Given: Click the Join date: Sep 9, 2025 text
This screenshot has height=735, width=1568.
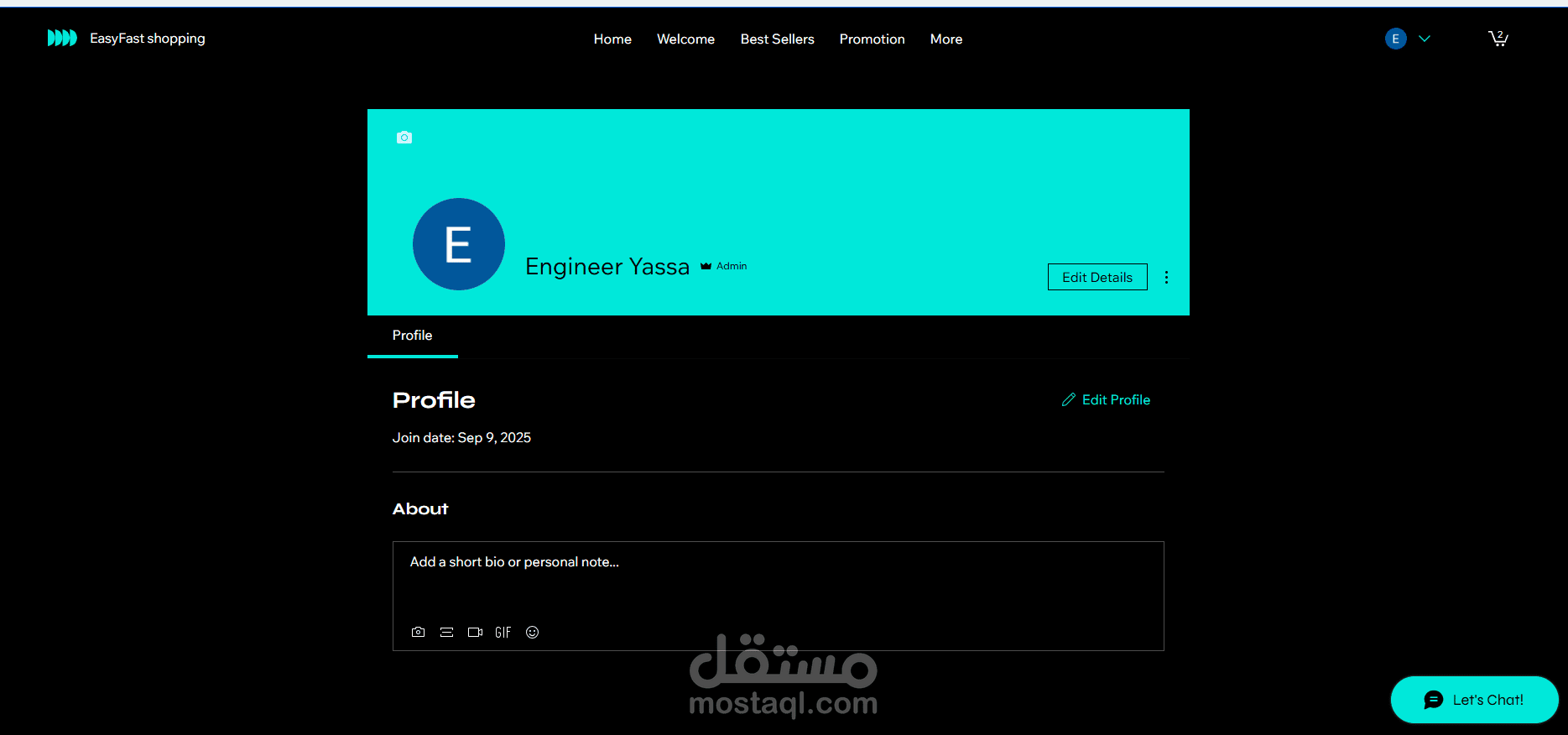Looking at the screenshot, I should click(461, 438).
